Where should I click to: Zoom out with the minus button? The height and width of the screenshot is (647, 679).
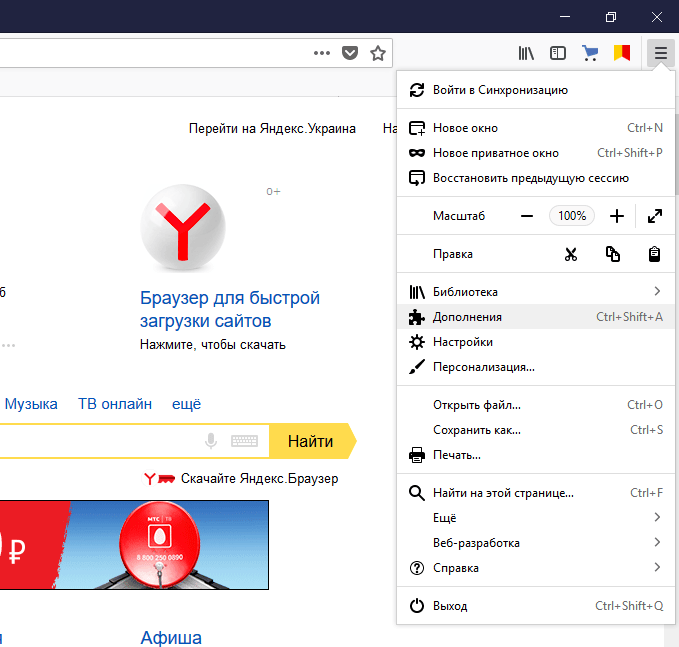click(x=527, y=216)
